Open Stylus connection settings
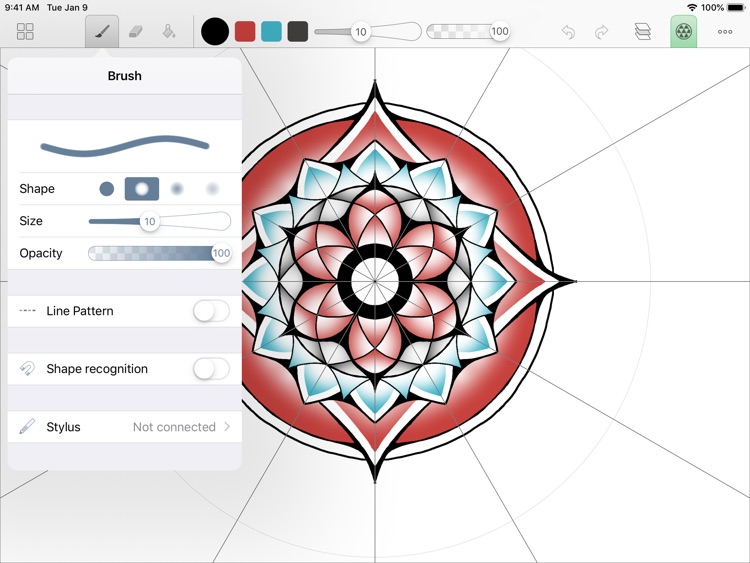 point(125,427)
